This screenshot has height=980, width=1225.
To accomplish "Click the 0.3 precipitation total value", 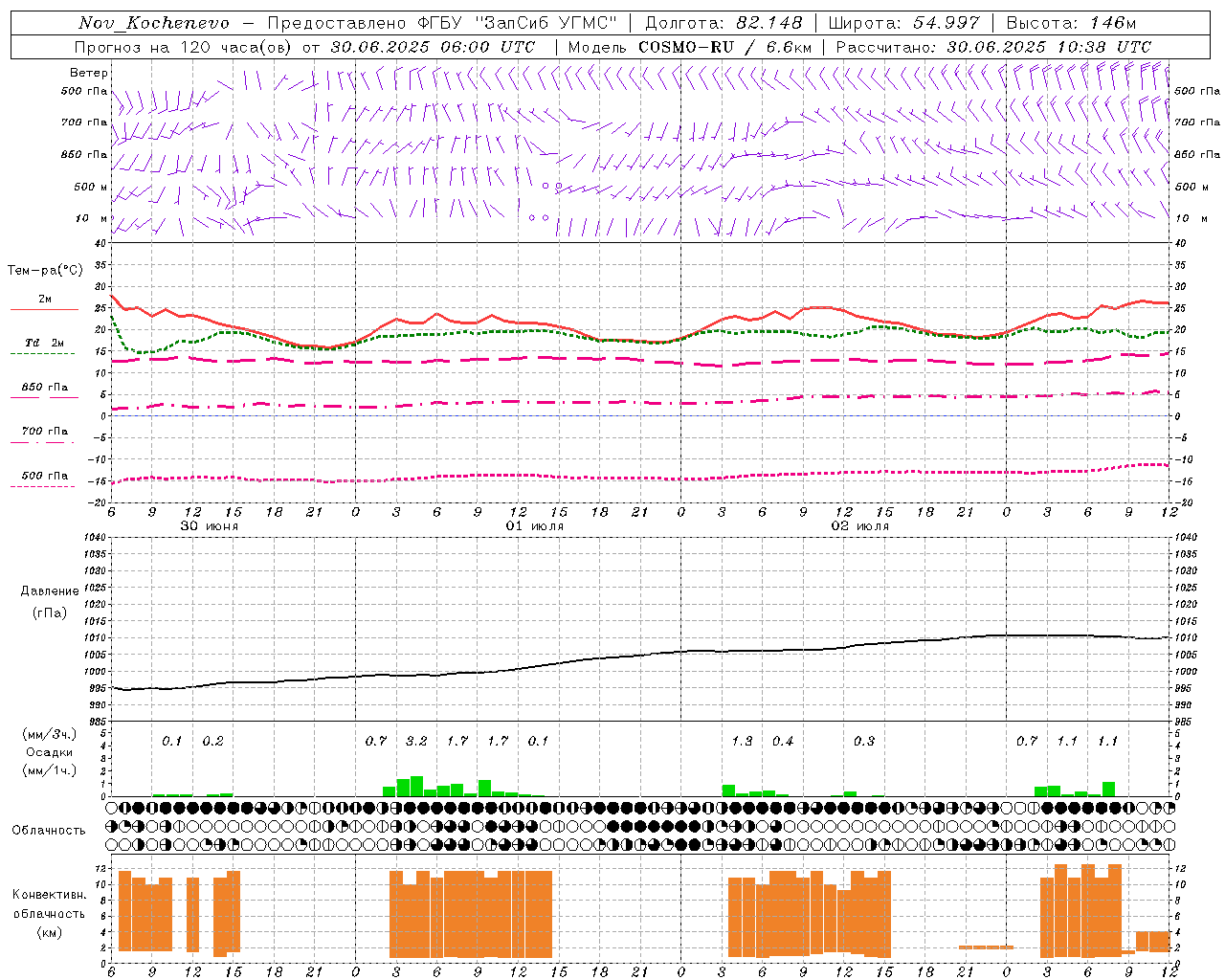I will [x=864, y=742].
